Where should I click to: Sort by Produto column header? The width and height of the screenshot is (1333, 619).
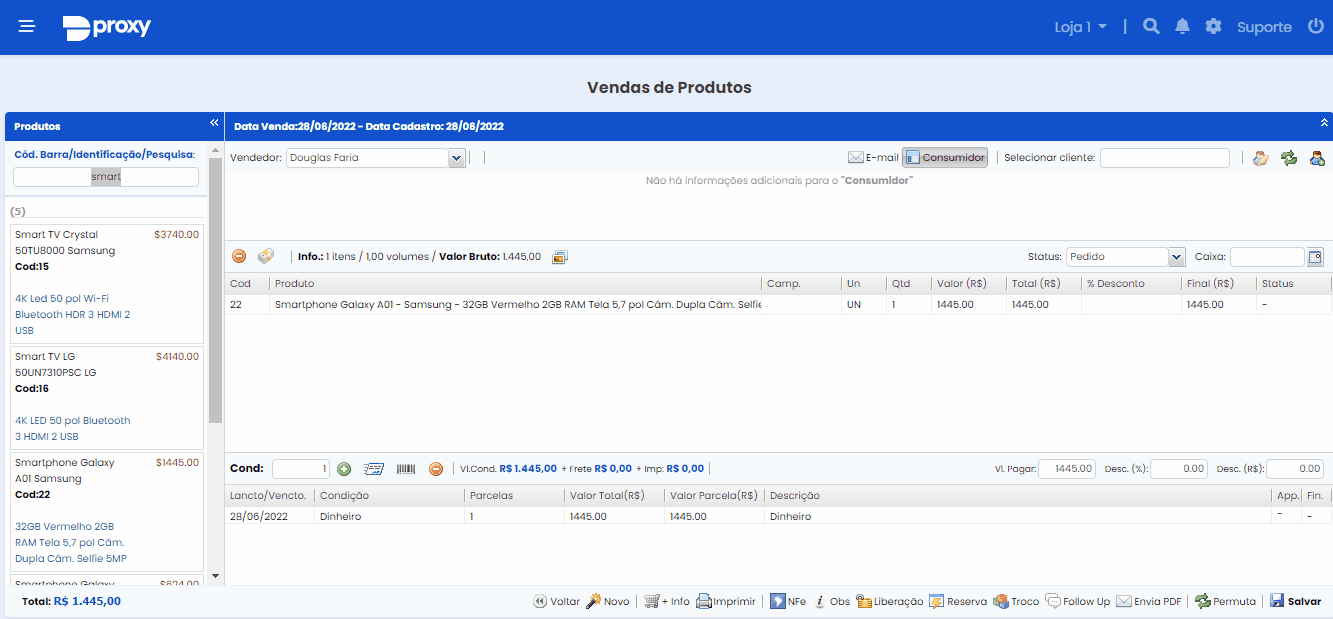(515, 283)
